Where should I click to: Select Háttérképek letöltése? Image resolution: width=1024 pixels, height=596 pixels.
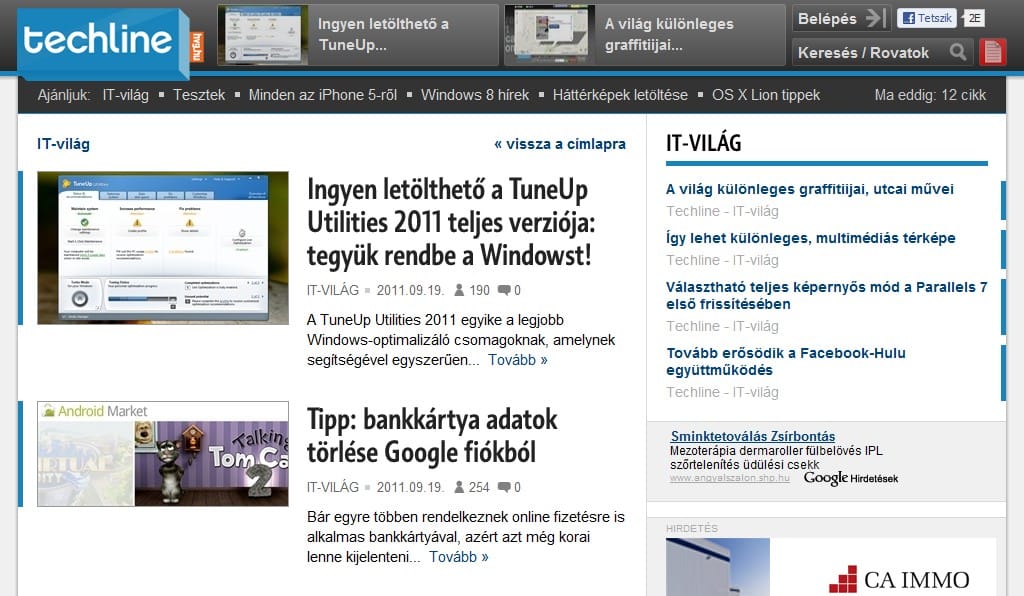pyautogui.click(x=620, y=95)
